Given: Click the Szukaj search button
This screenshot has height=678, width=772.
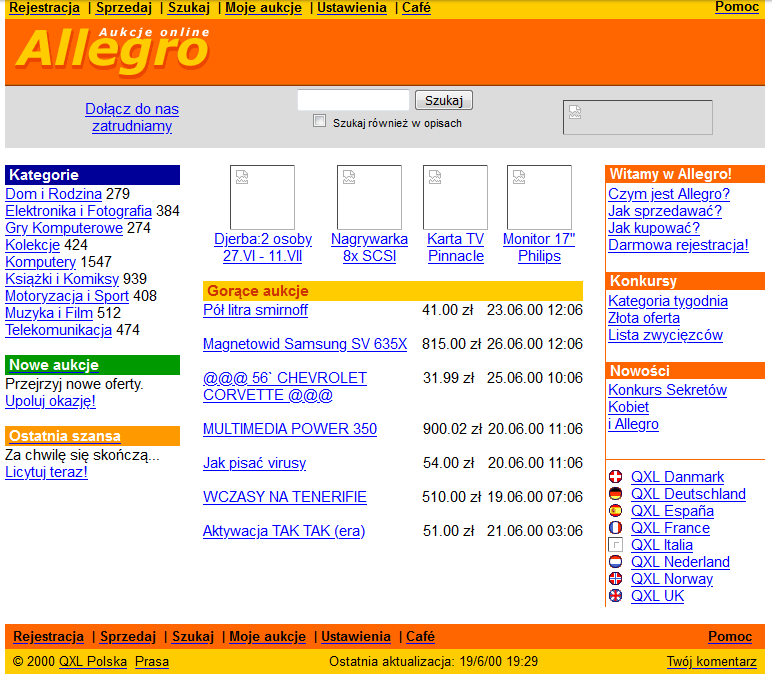Looking at the screenshot, I should click(x=444, y=100).
